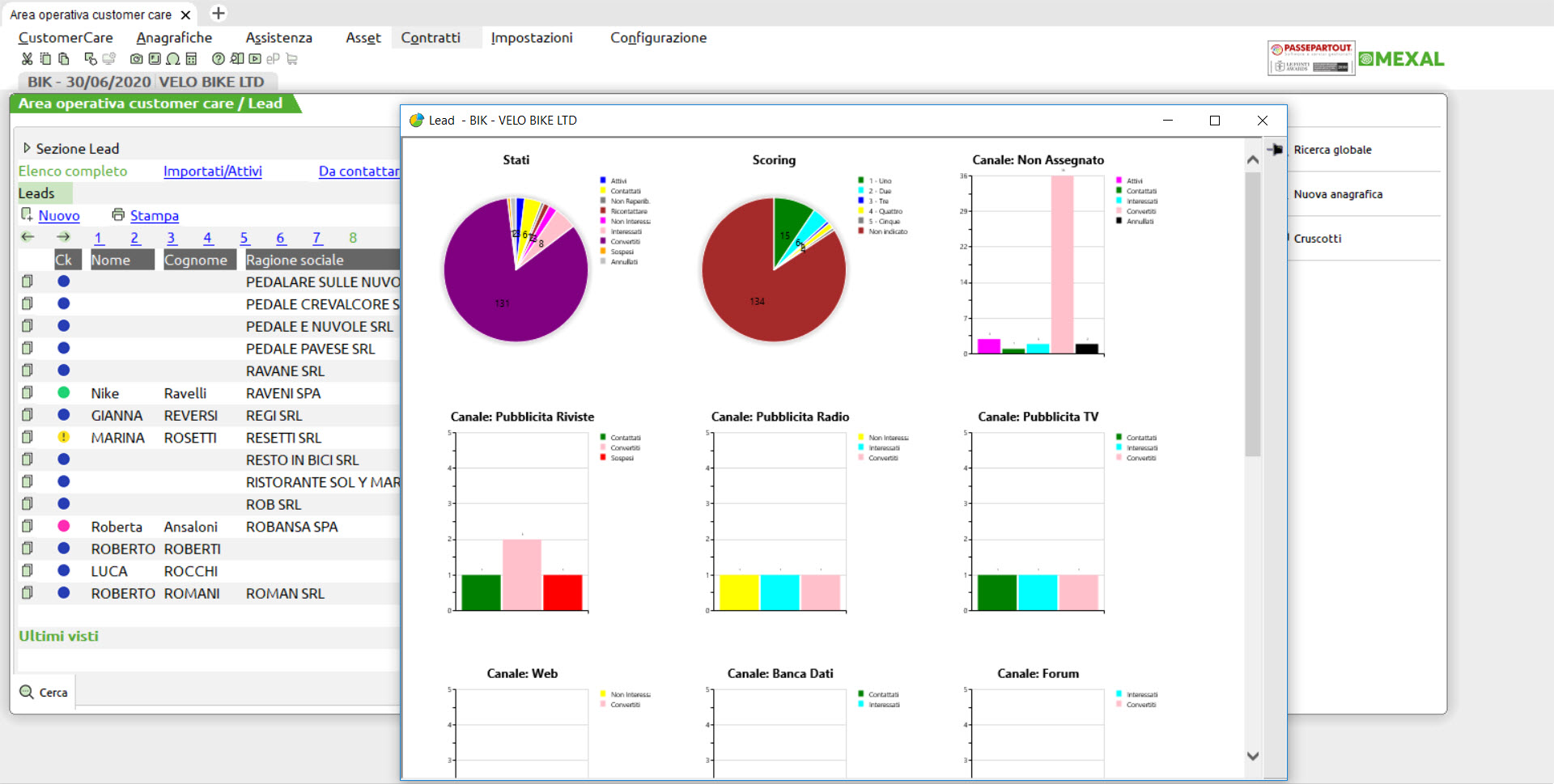Screen dimensions: 1554x784
Task: Expand the Sezione Lead section
Action: point(27,149)
